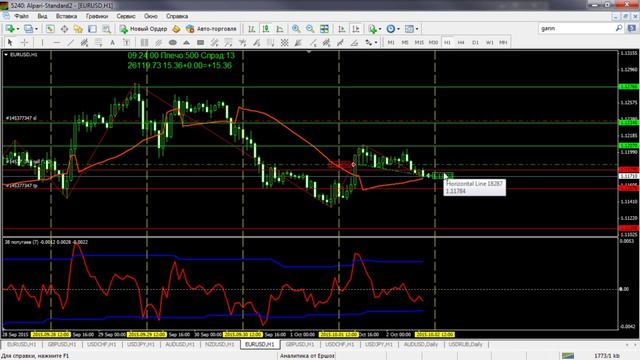This screenshot has width=640, height=360.
Task: Choose the Equidistant Channel tool
Action: [84, 42]
